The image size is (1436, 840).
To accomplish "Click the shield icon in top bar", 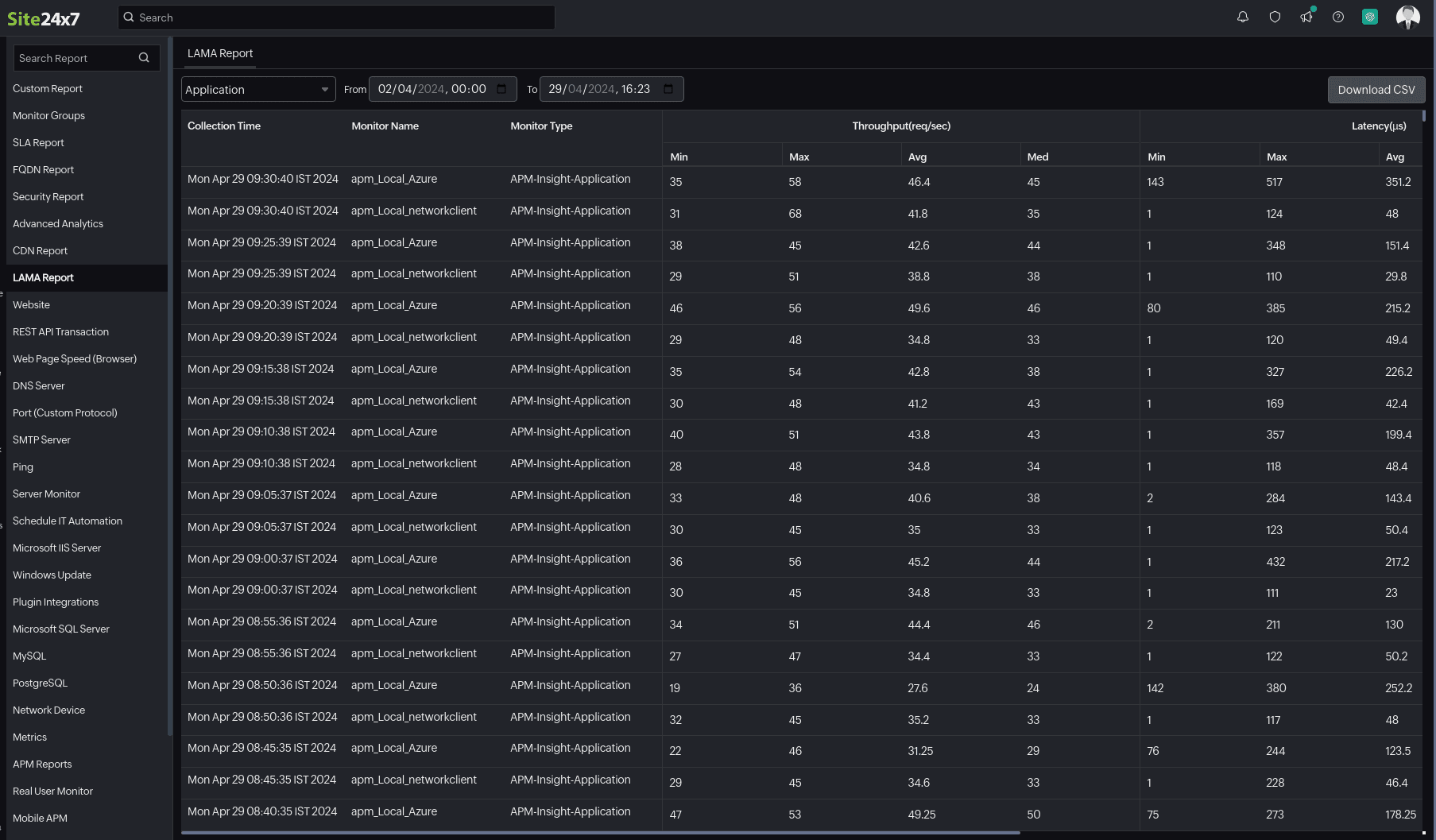I will [1275, 17].
